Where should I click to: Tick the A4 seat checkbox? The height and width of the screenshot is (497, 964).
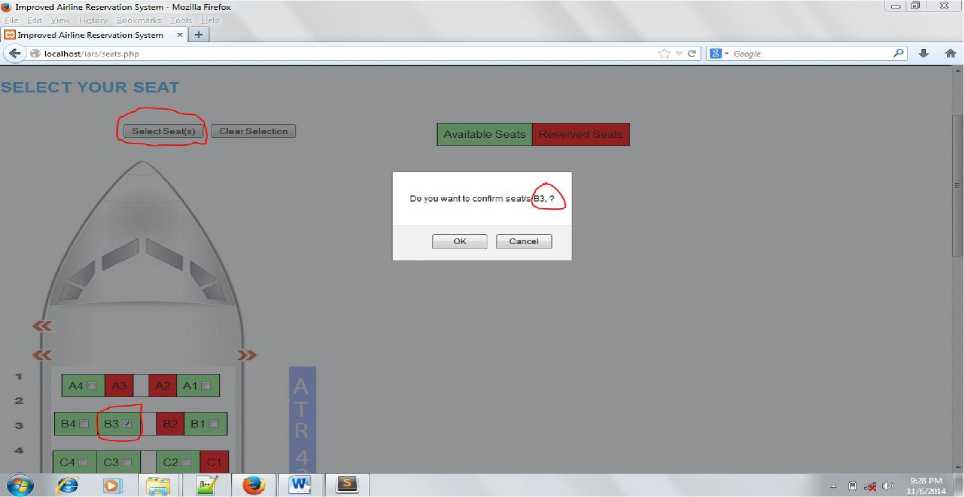tap(92, 386)
